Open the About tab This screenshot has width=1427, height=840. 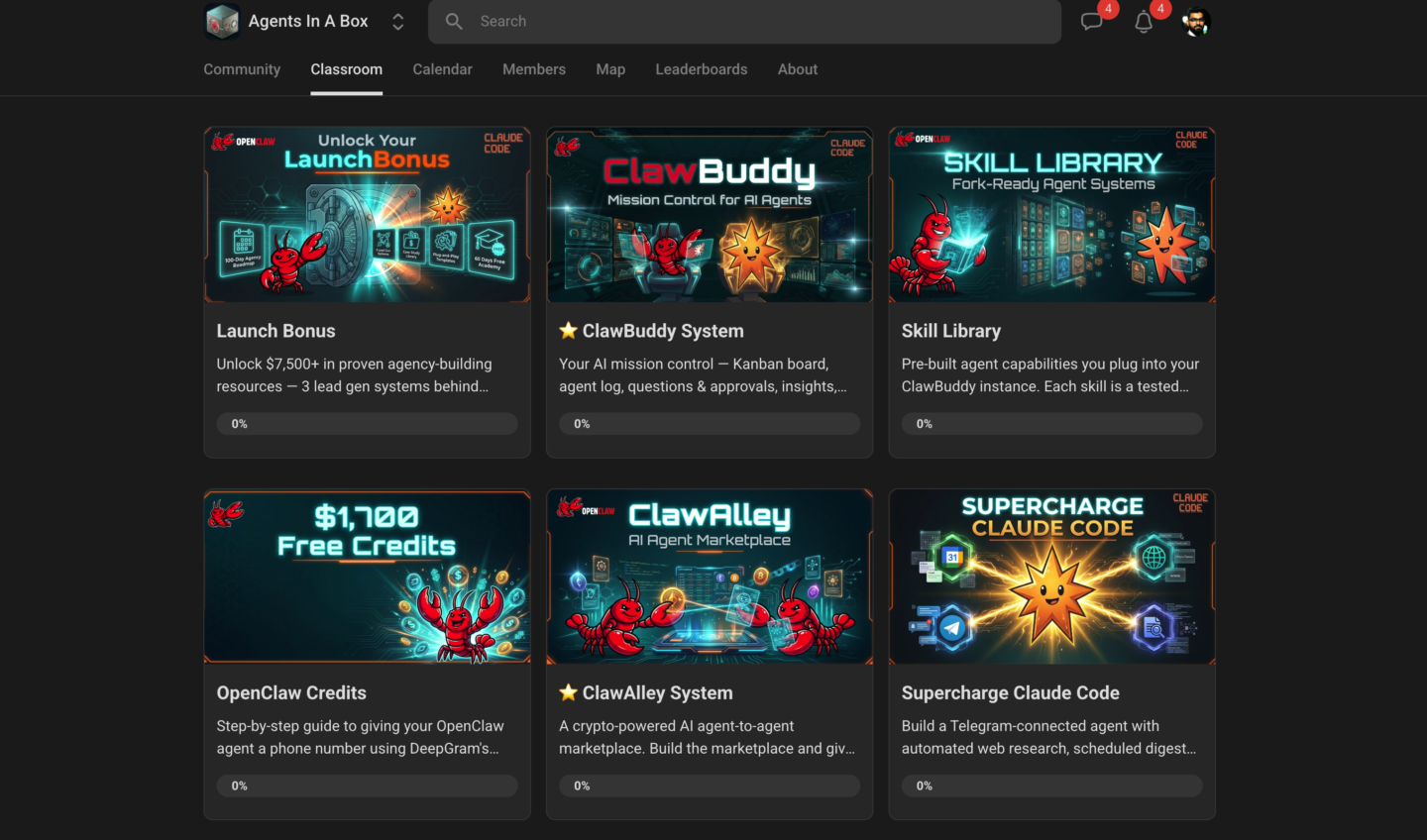tap(798, 69)
